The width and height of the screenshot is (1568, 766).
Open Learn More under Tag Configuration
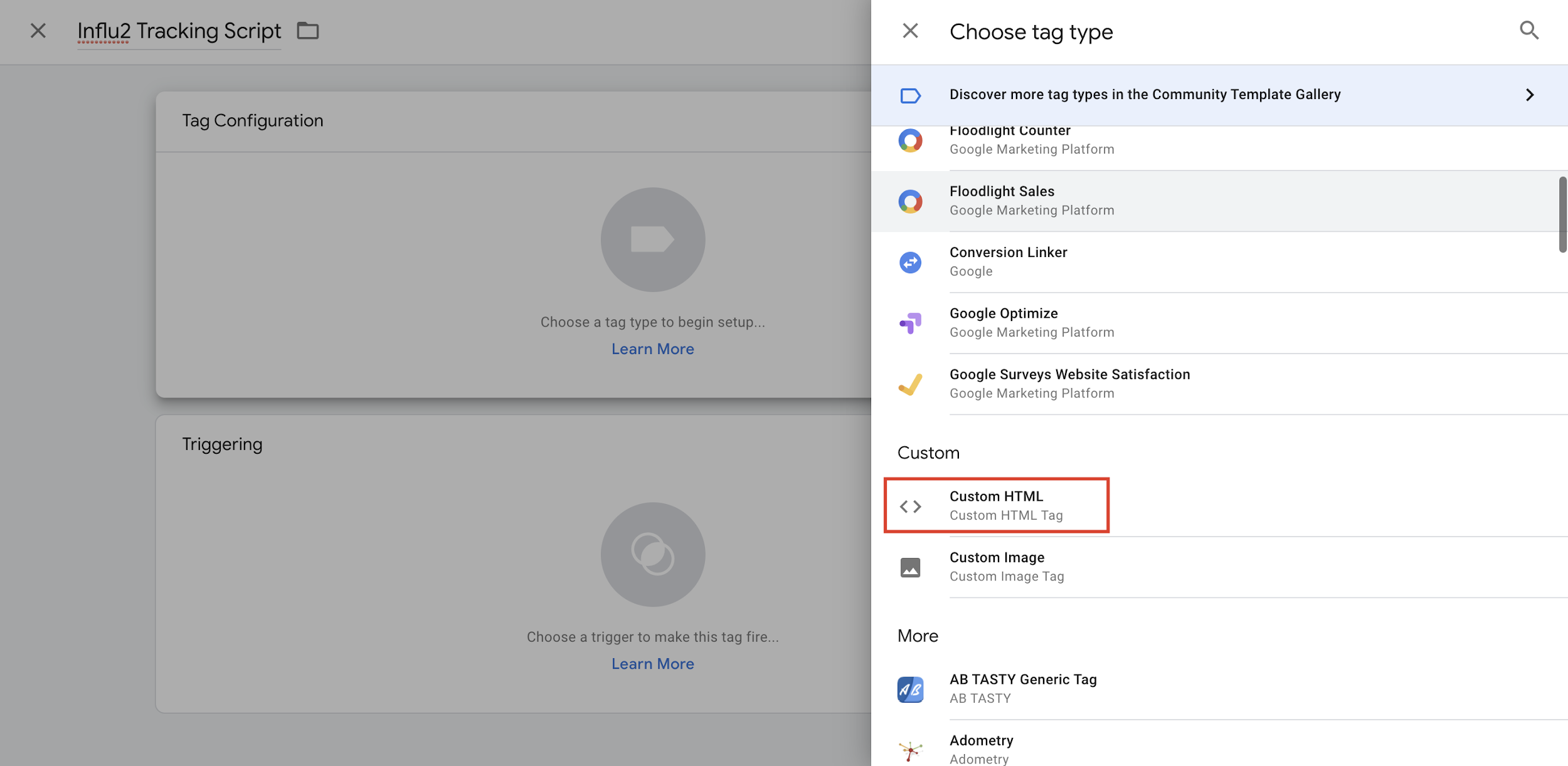tap(652, 349)
